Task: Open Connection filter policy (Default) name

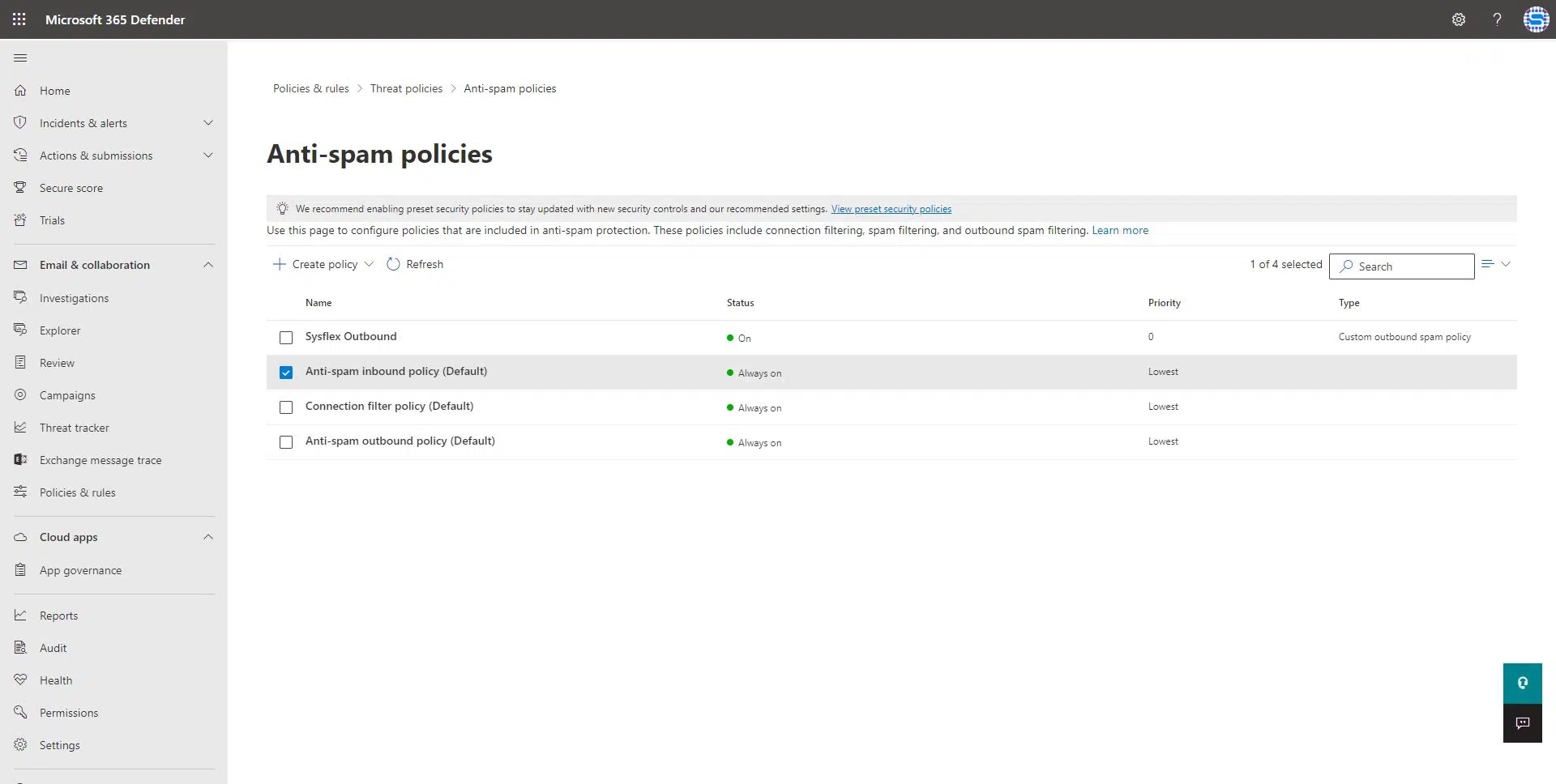Action: coord(389,406)
